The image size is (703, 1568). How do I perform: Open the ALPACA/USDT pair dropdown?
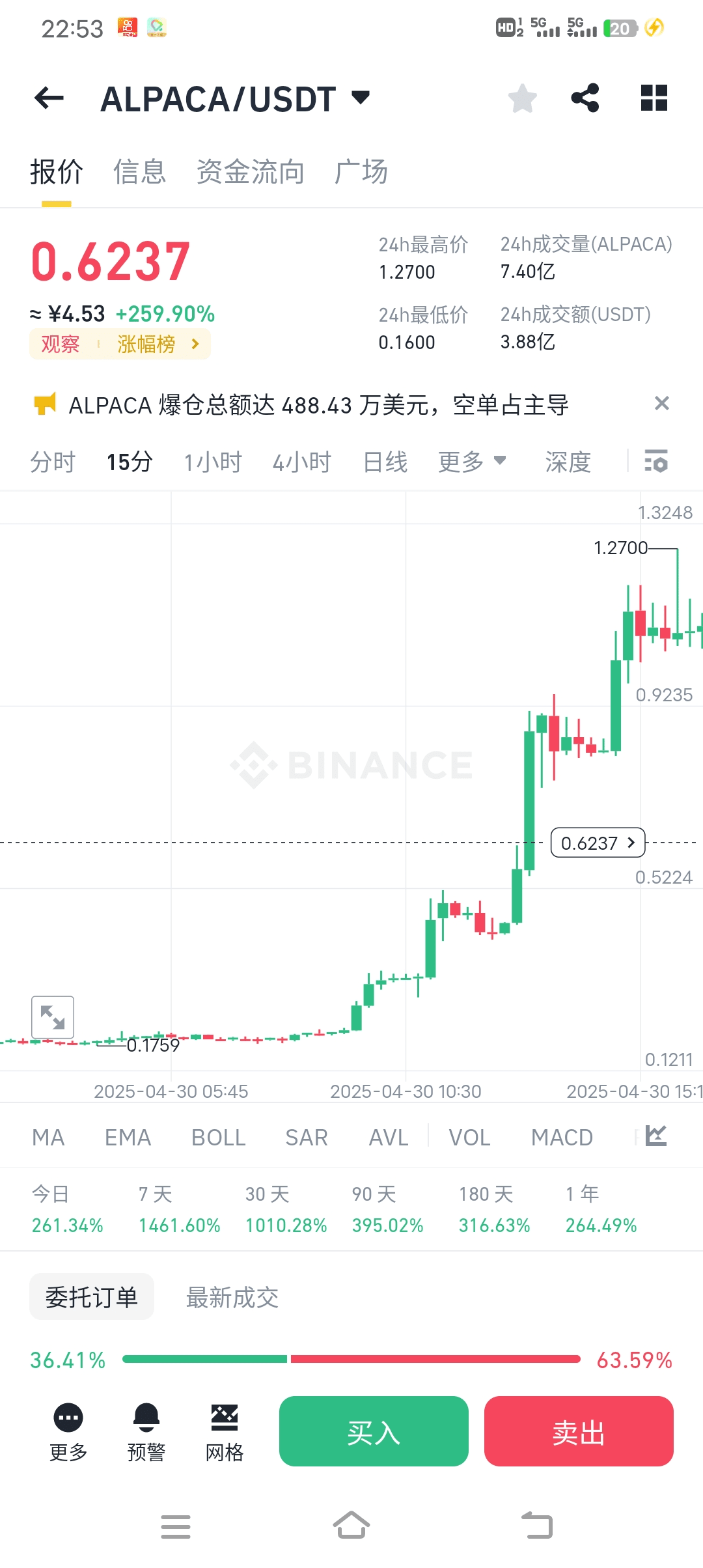360,98
